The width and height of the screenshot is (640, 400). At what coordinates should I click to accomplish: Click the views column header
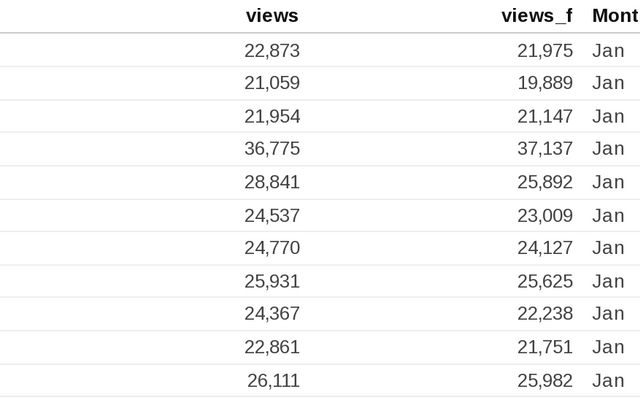(272, 16)
